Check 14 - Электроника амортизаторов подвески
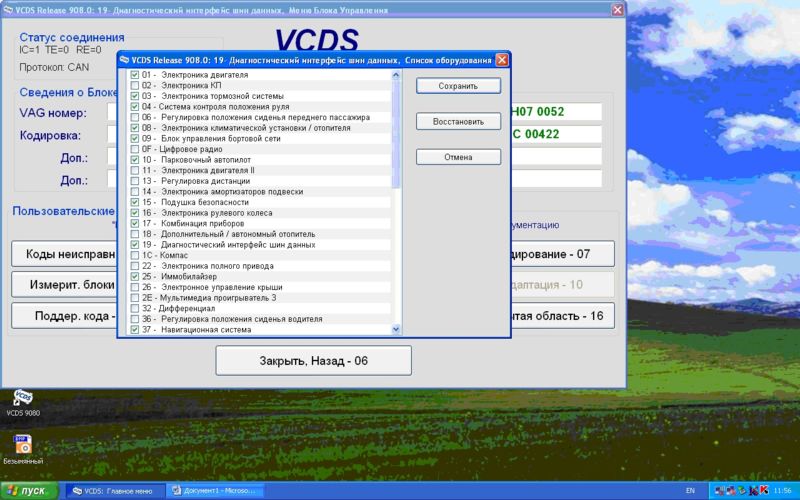The height and width of the screenshot is (500, 800). point(135,192)
